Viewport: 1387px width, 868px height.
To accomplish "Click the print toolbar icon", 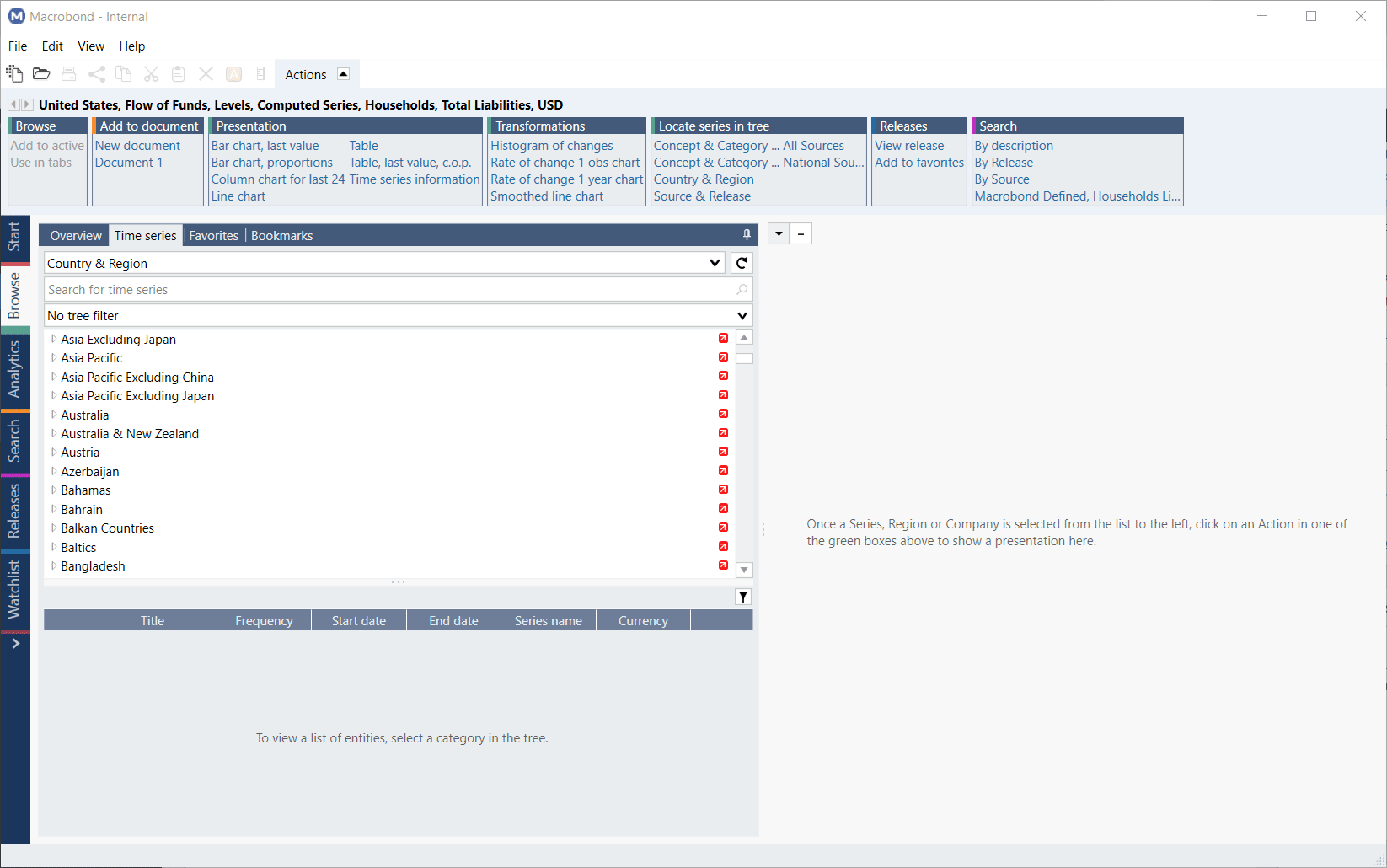I will coord(69,74).
